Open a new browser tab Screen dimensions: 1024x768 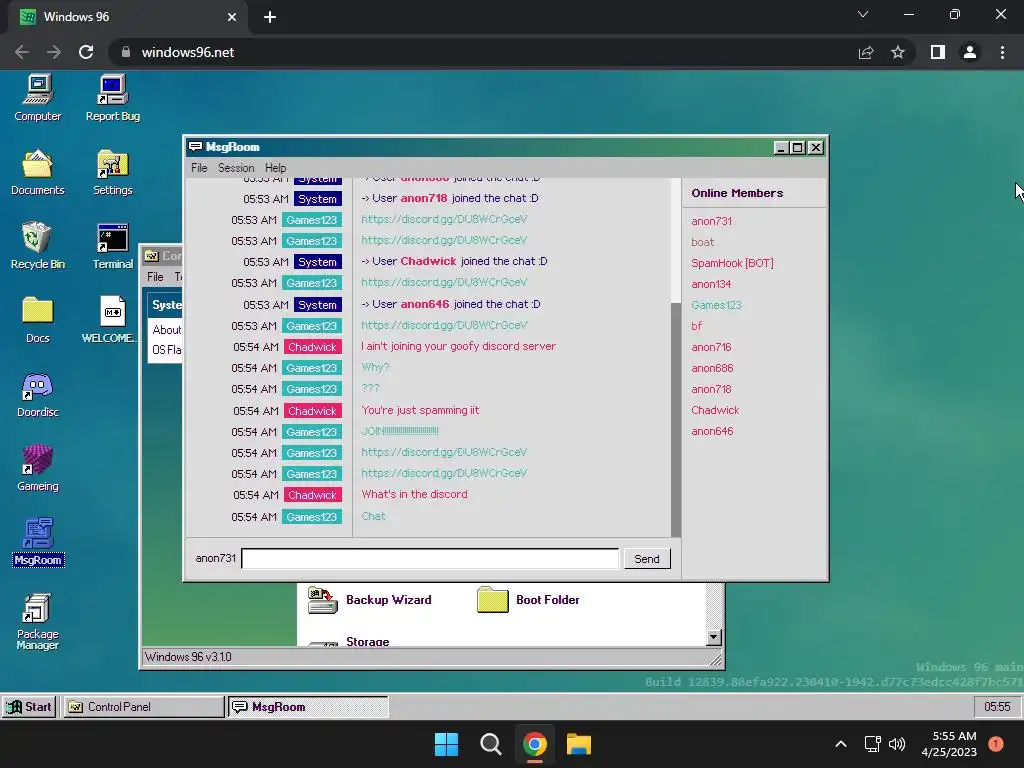(270, 17)
